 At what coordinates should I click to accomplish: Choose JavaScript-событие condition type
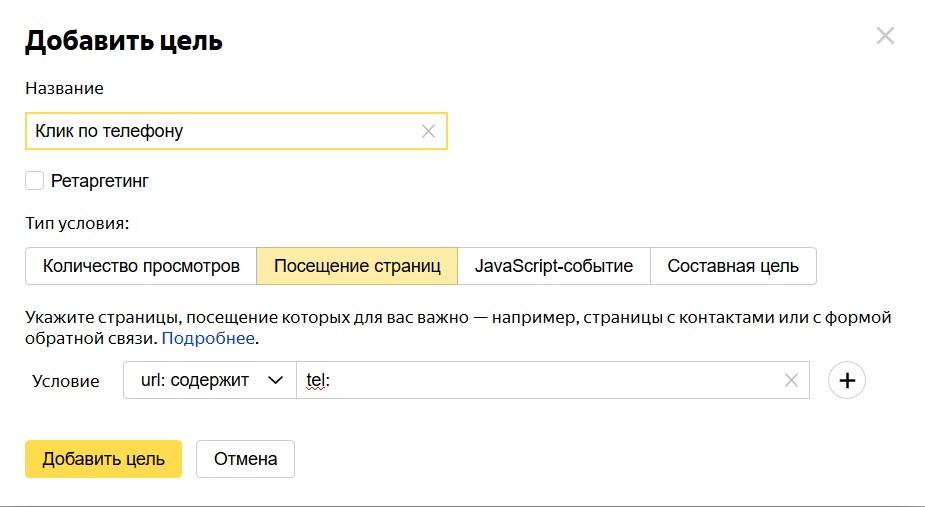click(553, 266)
